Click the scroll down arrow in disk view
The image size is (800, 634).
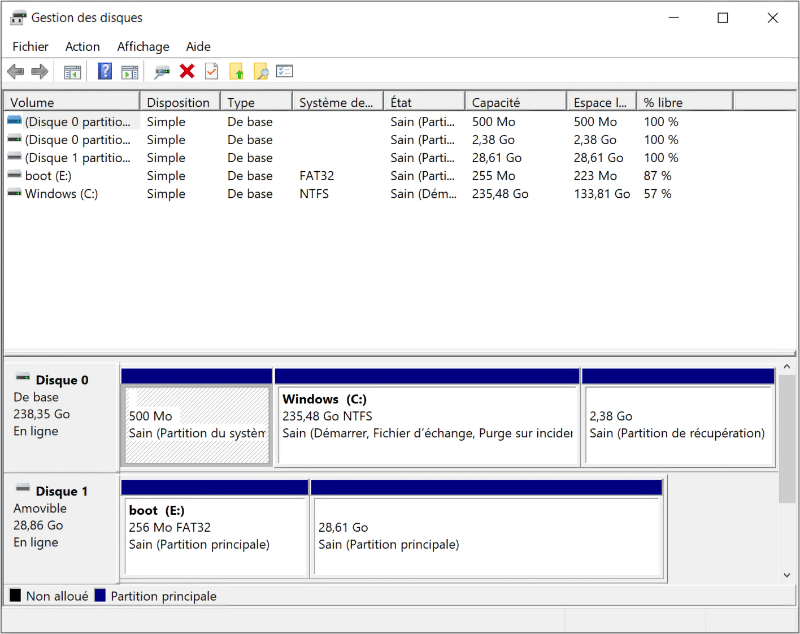pyautogui.click(x=787, y=575)
